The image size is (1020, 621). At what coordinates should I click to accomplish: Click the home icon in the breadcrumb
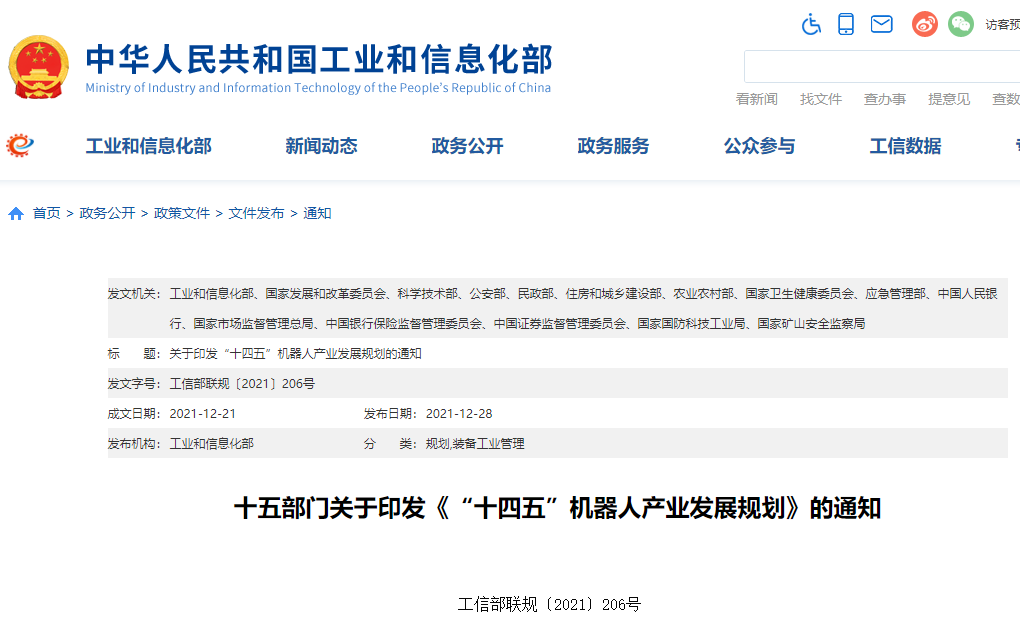click(14, 212)
